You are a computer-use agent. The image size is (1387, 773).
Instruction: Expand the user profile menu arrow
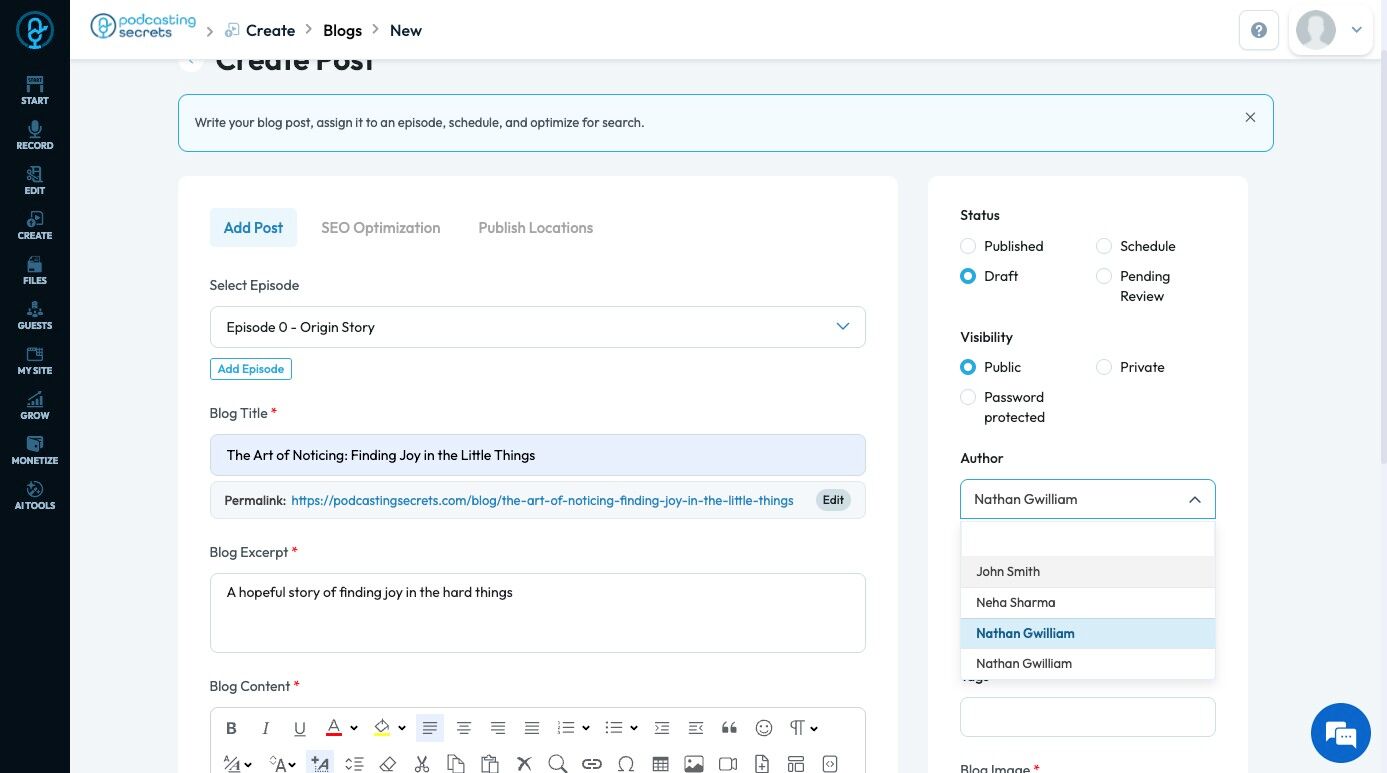1357,30
